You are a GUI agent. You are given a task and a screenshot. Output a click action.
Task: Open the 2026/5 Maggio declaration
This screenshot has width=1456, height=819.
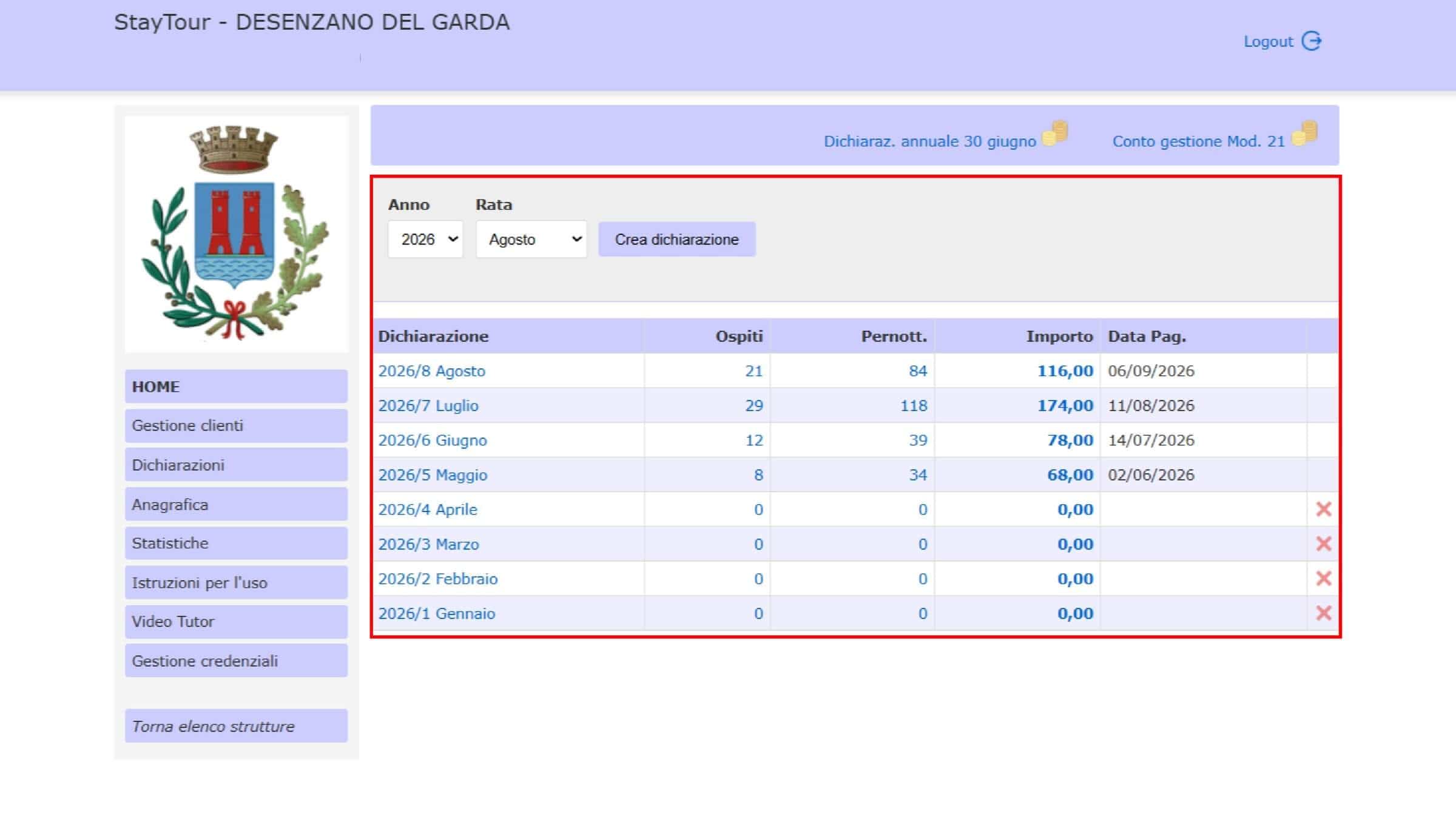[433, 474]
